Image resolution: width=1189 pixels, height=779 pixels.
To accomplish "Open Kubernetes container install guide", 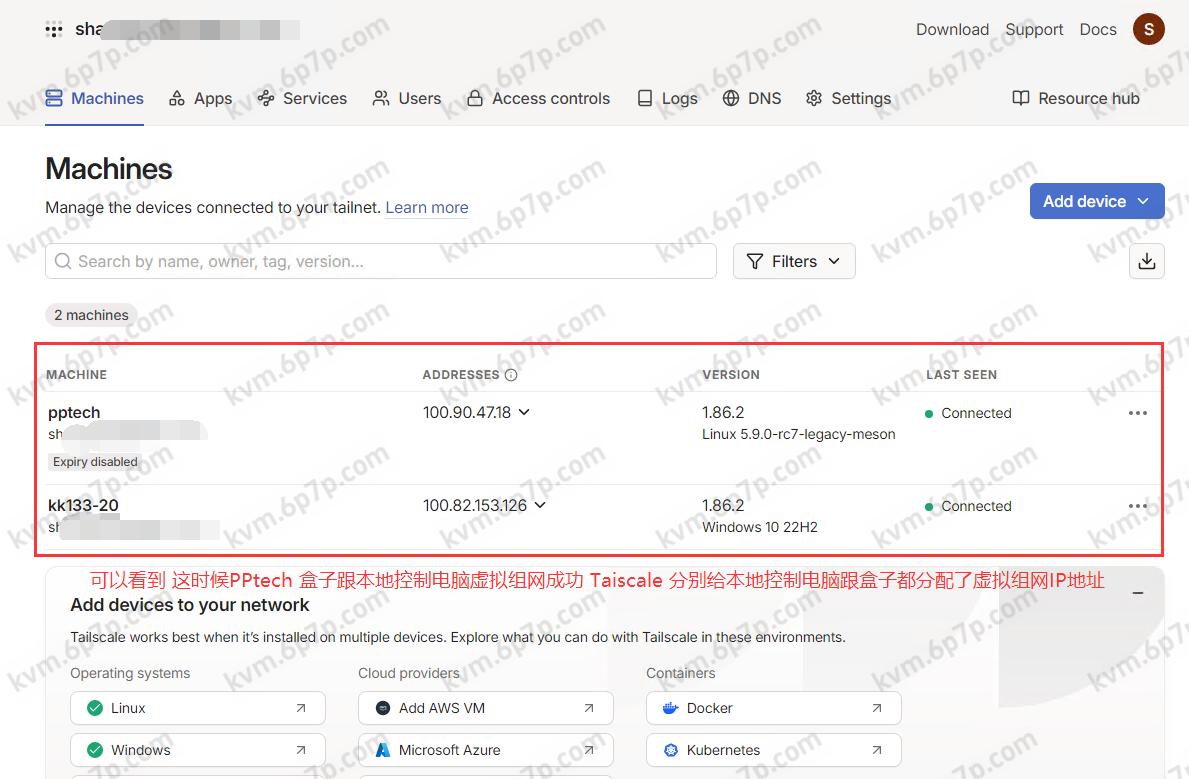I will click(x=773, y=749).
